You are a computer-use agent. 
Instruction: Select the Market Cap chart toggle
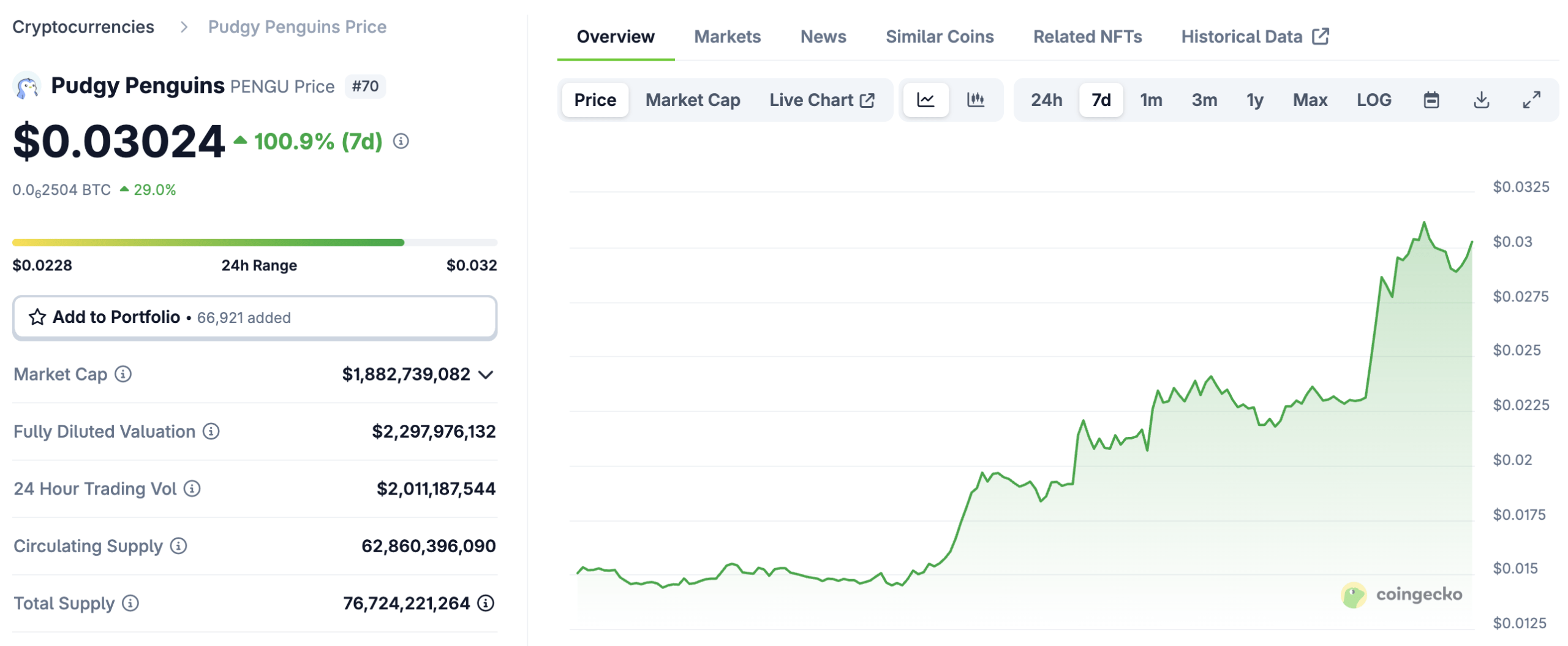[693, 100]
